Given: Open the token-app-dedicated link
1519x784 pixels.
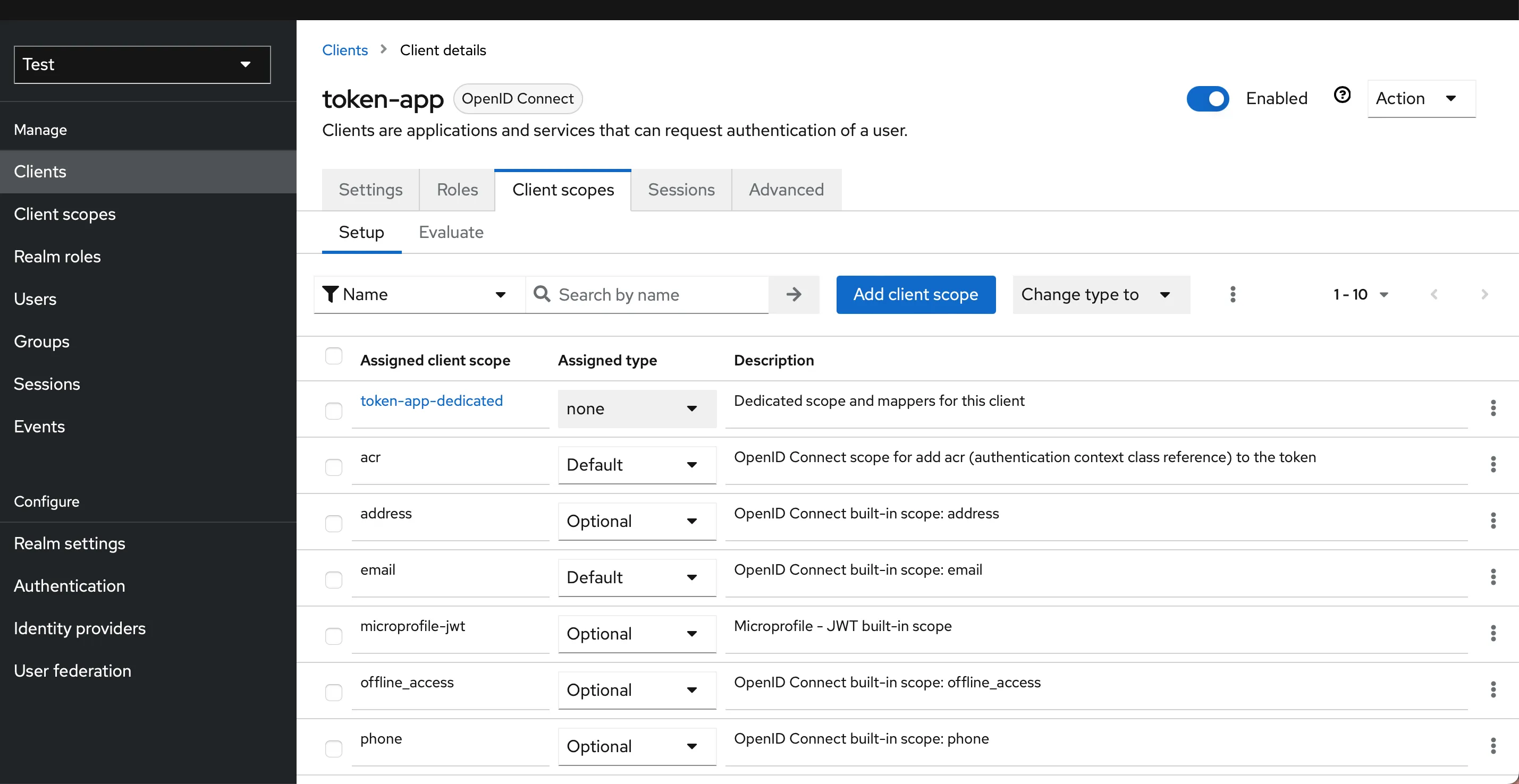Looking at the screenshot, I should point(431,401).
